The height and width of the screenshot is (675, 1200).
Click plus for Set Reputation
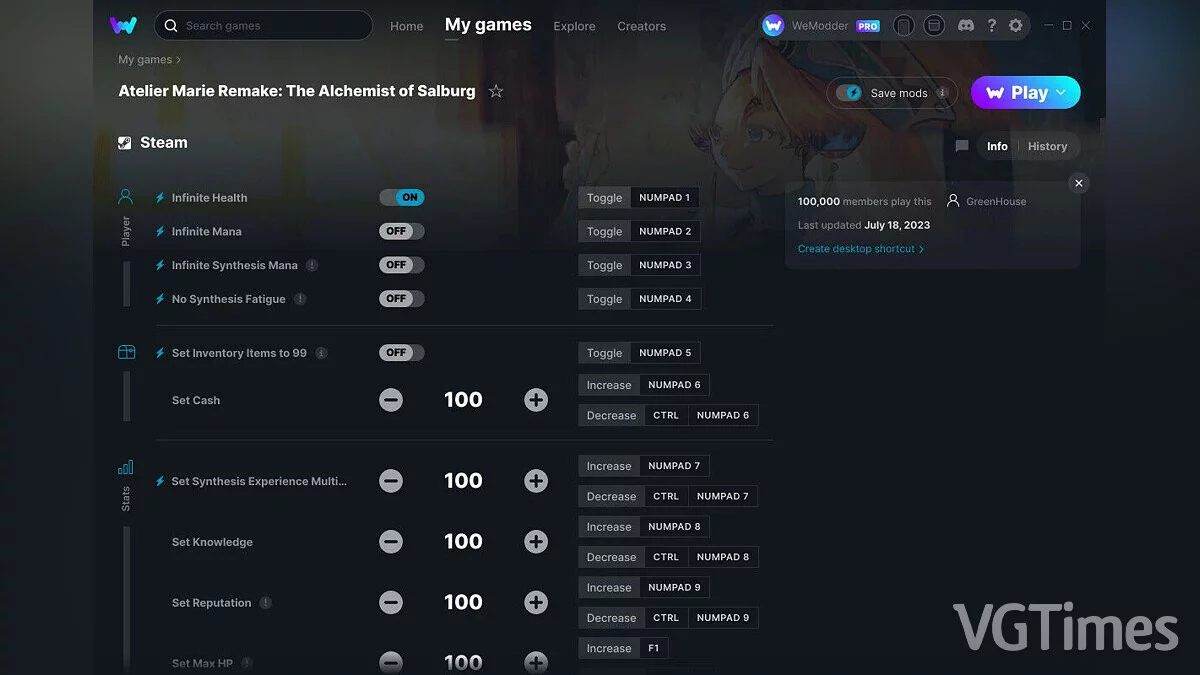coord(536,603)
